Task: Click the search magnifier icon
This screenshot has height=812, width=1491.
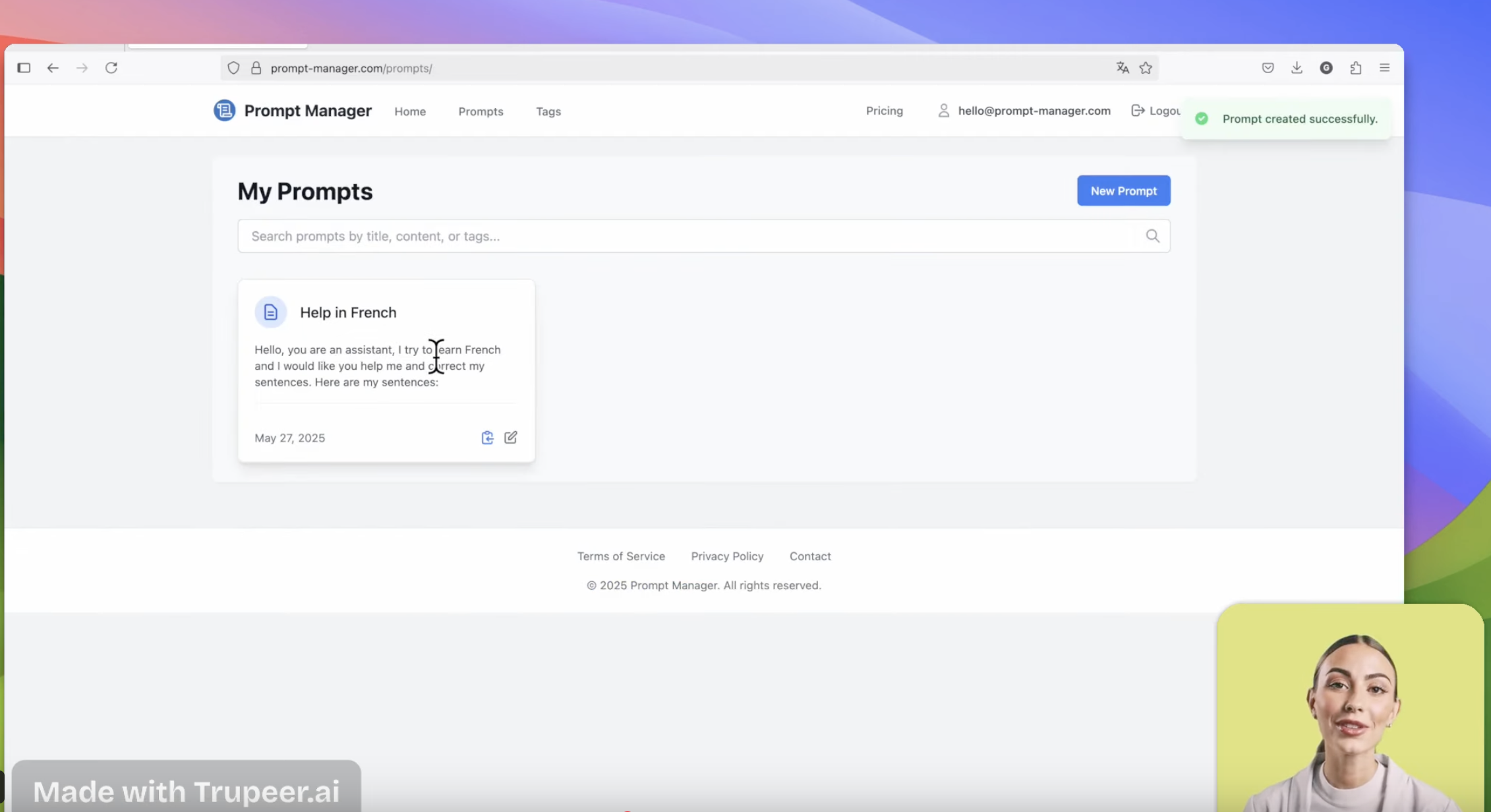Action: tap(1152, 236)
